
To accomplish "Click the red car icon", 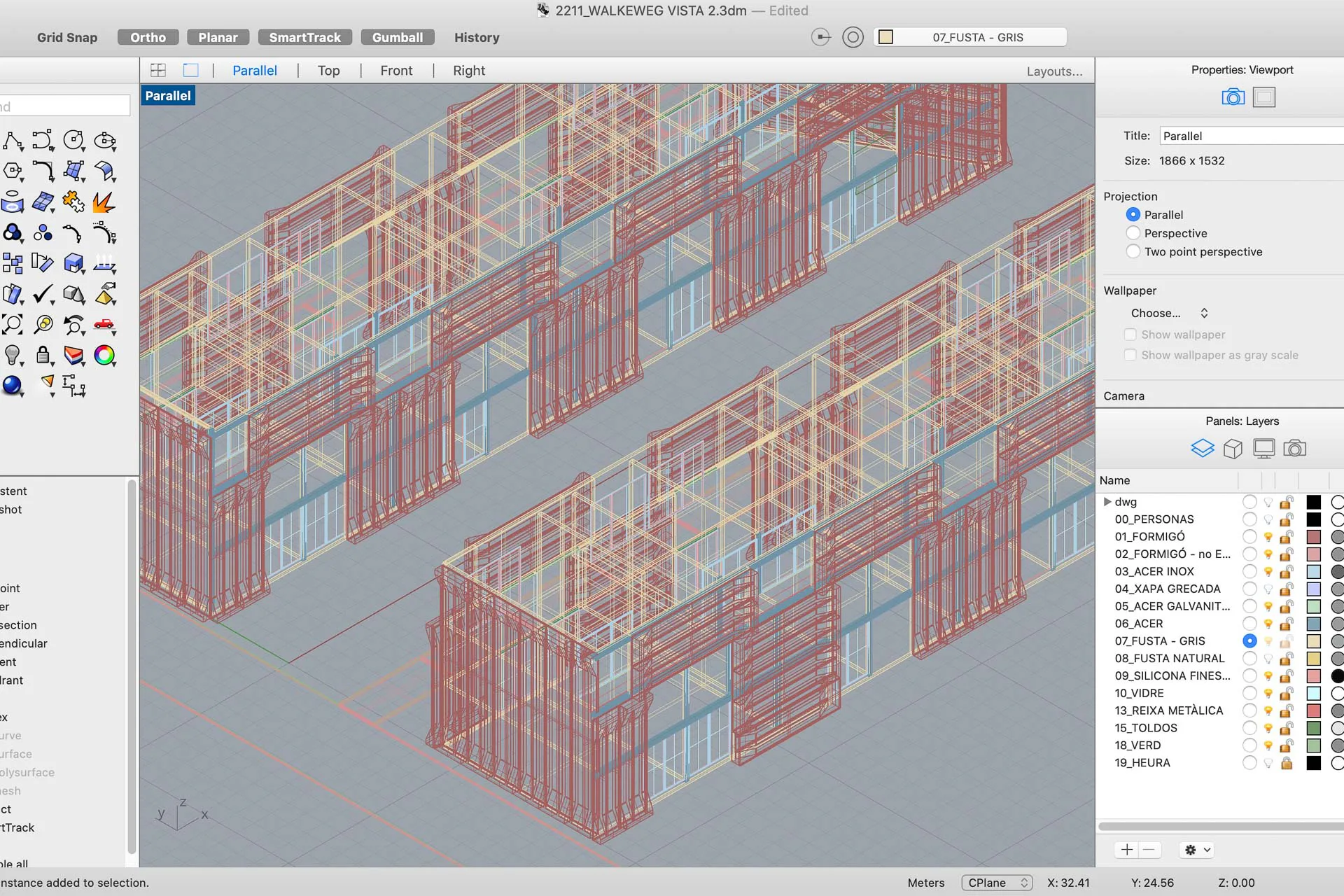I will click(x=104, y=324).
